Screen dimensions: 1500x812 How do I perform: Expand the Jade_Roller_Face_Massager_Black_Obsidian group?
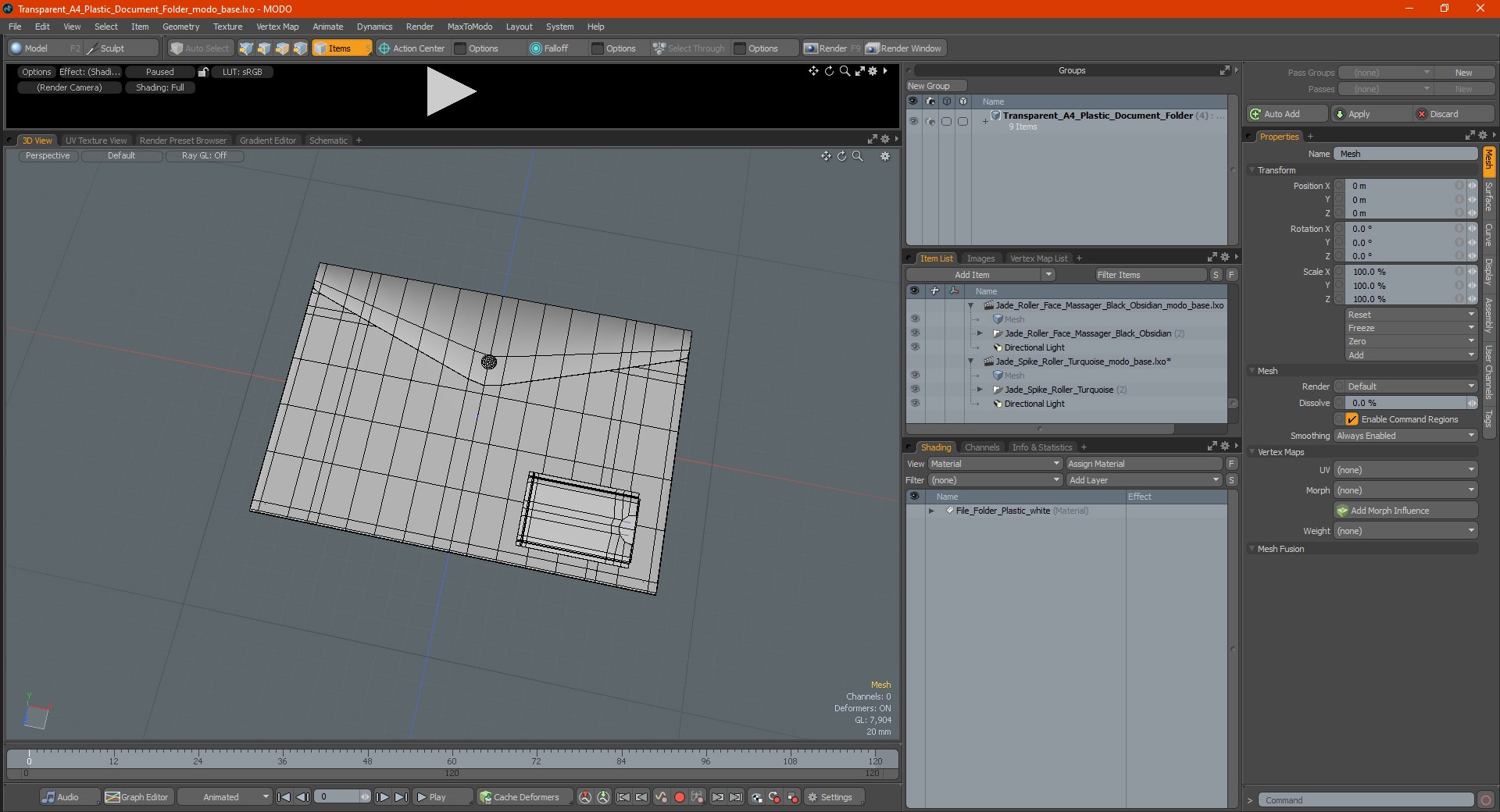pyautogui.click(x=980, y=333)
